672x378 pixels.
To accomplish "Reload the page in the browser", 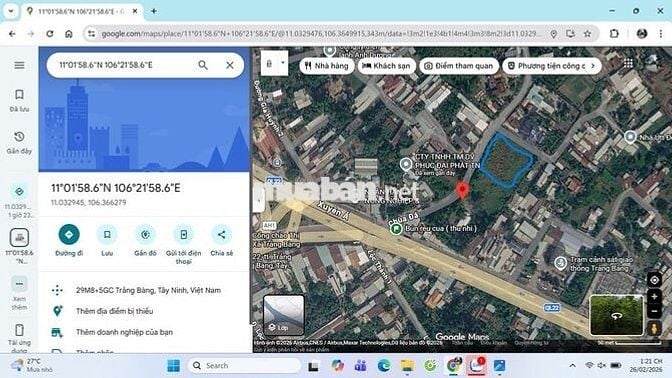I will 50,33.
